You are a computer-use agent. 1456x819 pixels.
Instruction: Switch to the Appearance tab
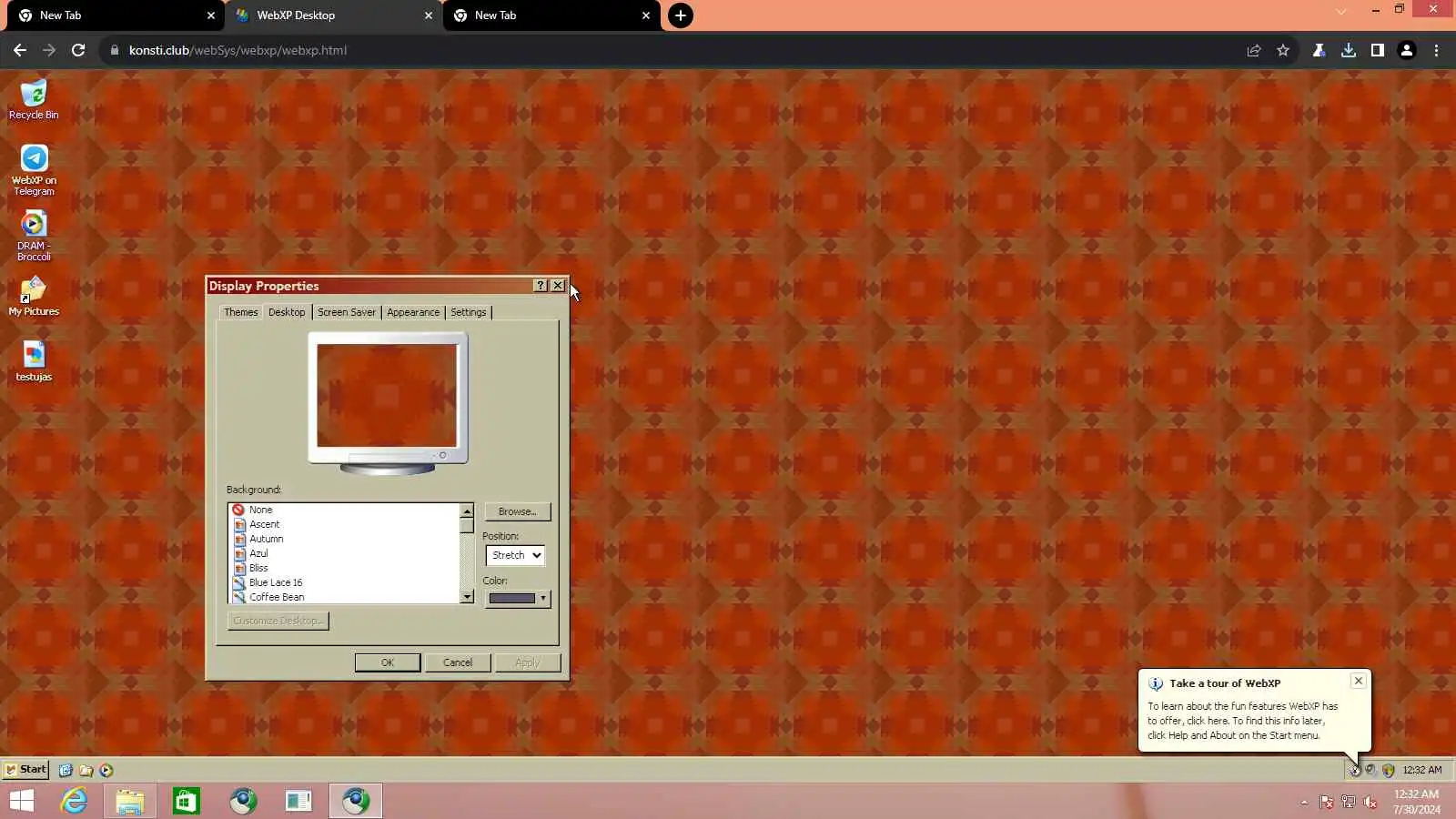point(413,312)
